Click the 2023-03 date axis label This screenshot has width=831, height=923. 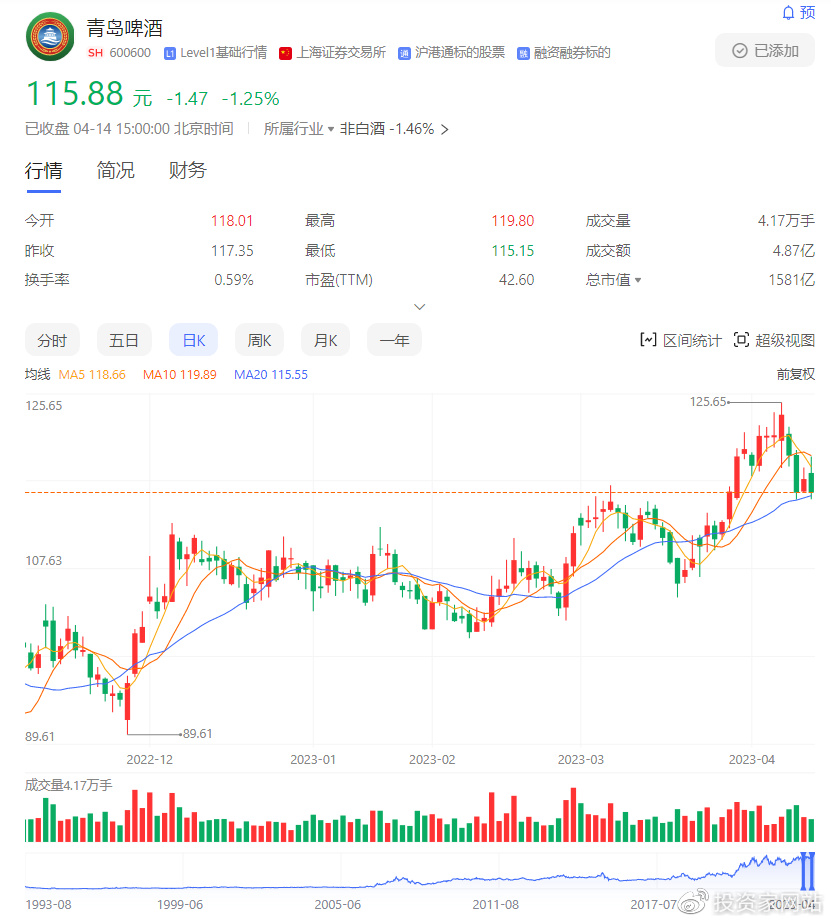[581, 759]
